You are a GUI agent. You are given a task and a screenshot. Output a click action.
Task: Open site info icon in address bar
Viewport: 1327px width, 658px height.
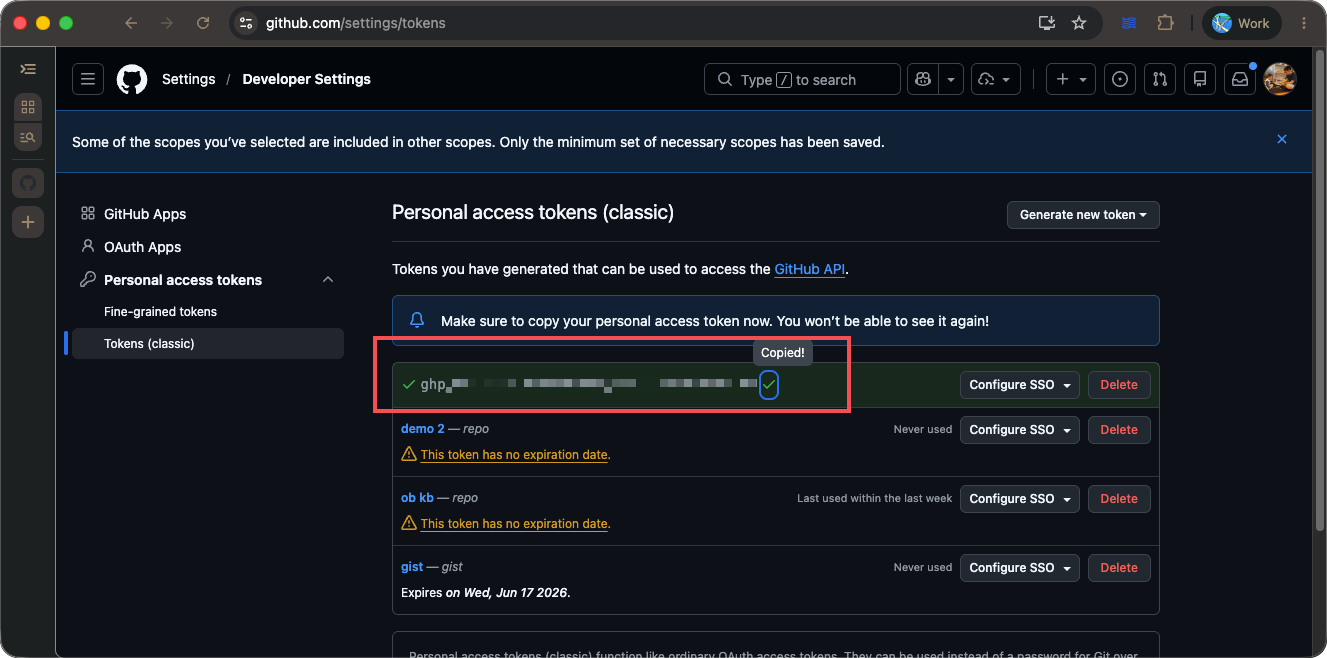pos(248,23)
